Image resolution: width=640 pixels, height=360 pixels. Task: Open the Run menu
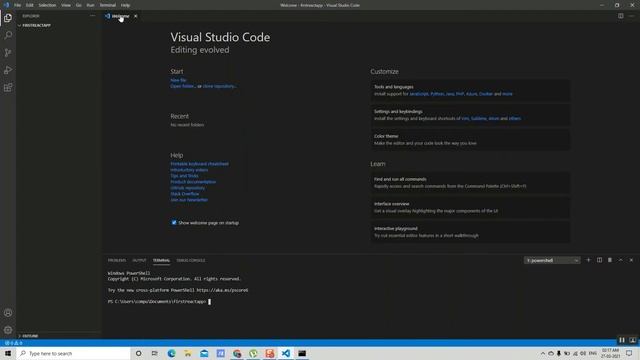click(90, 5)
